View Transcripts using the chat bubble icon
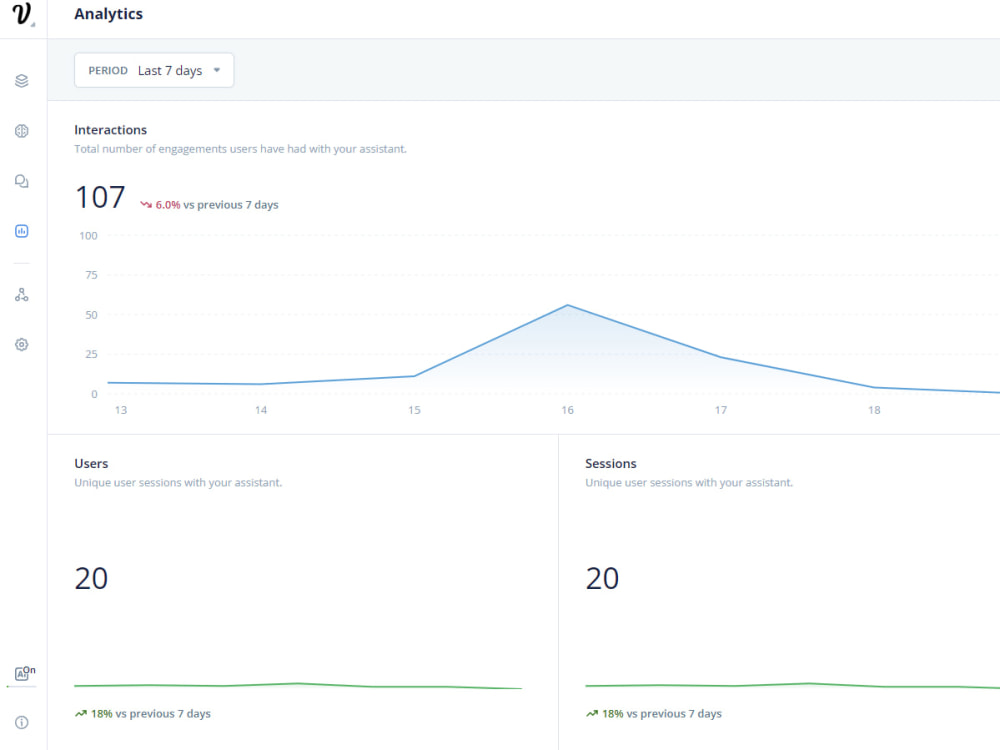Viewport: 1000px width, 750px height. 21,181
